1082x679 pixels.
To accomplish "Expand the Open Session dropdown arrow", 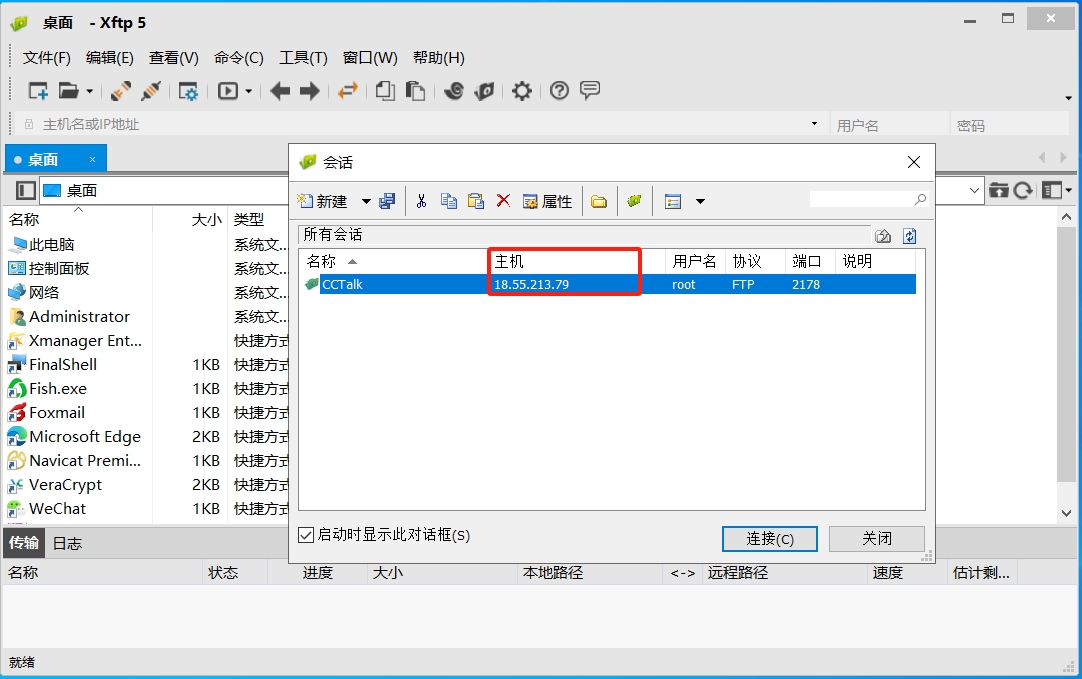I will pyautogui.click(x=90, y=91).
